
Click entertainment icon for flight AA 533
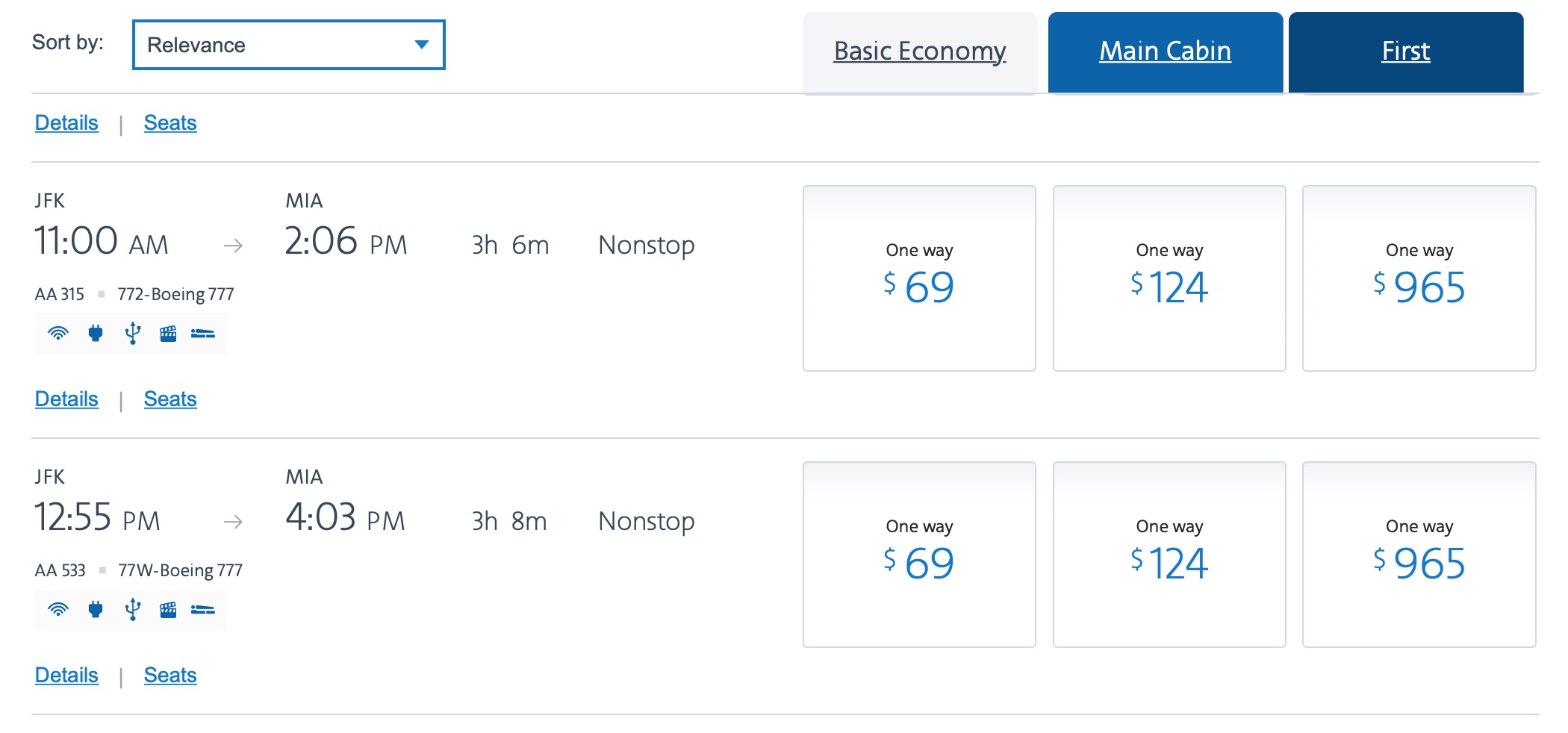pyautogui.click(x=168, y=609)
